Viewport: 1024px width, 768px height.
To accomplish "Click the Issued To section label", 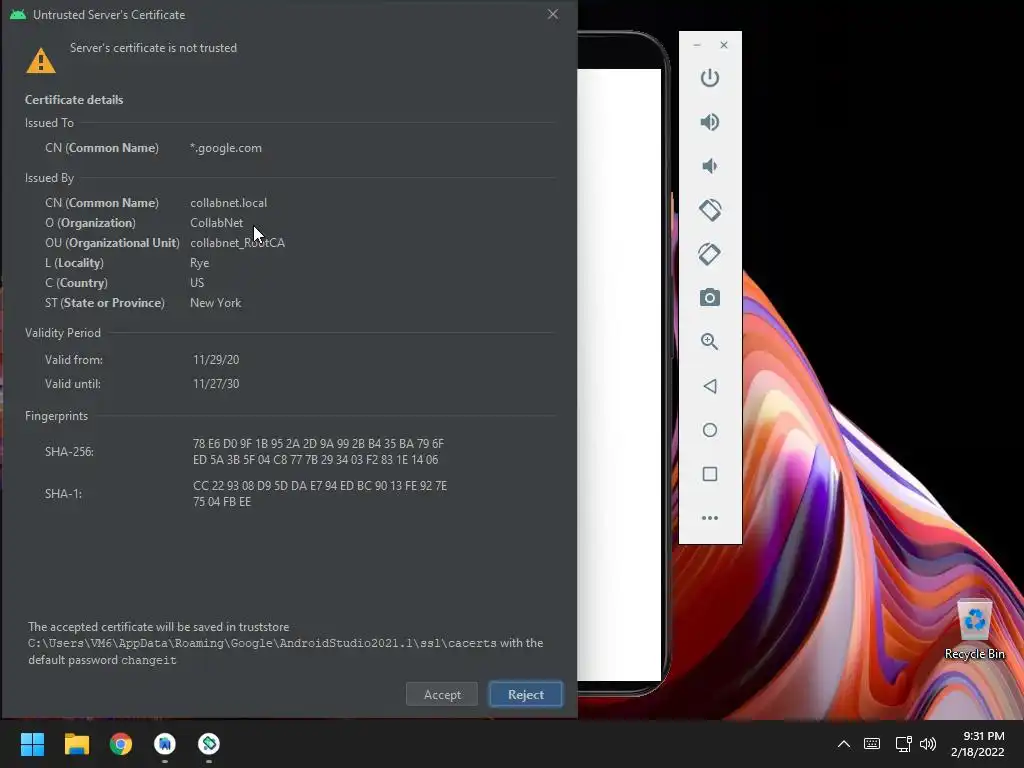I will point(49,123).
